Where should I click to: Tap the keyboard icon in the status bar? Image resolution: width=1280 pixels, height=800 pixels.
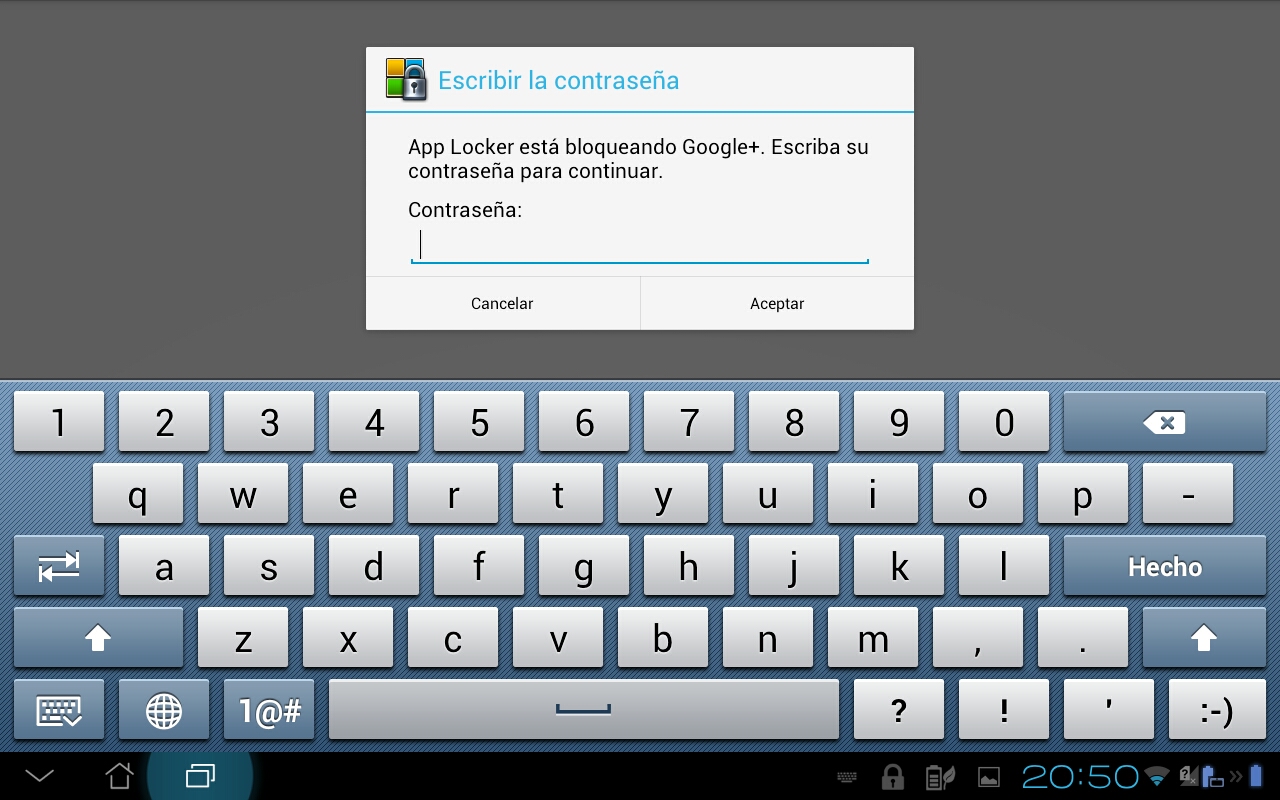846,777
